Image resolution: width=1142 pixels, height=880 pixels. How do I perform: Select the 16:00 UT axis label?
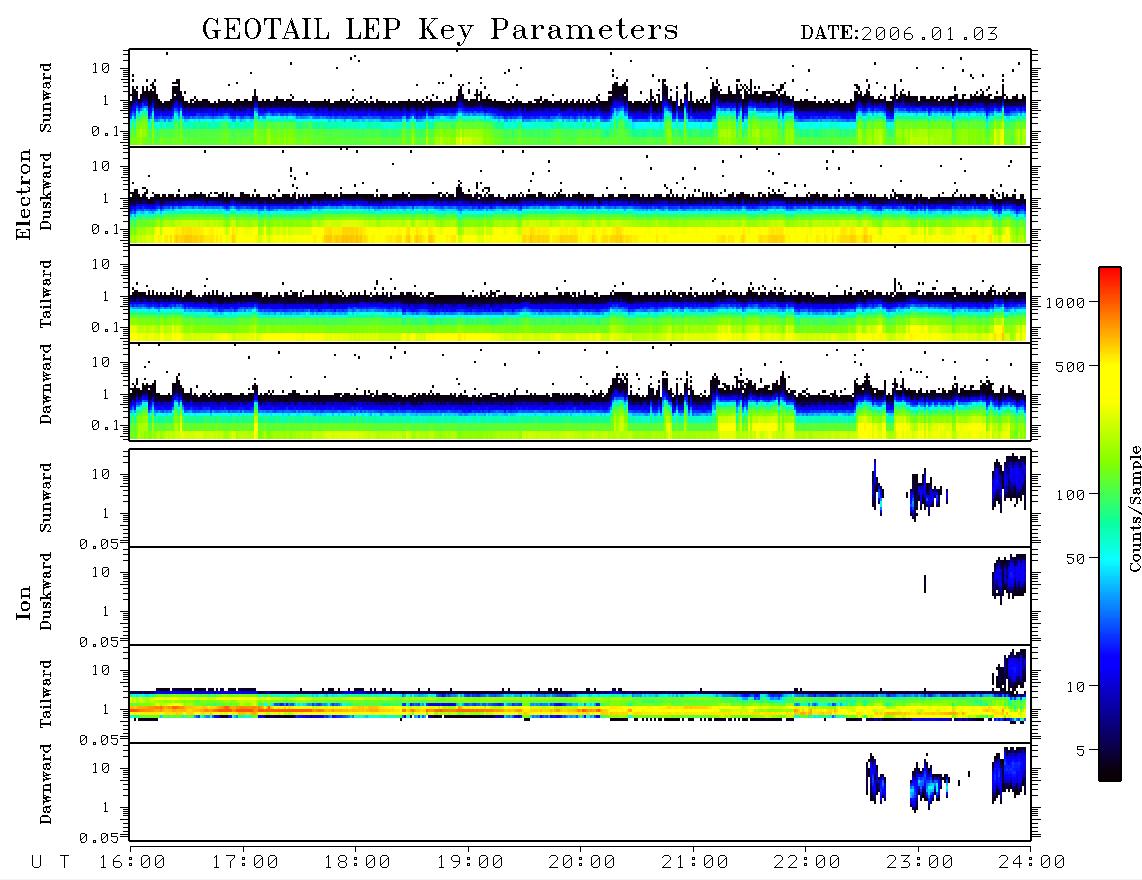tap(133, 862)
